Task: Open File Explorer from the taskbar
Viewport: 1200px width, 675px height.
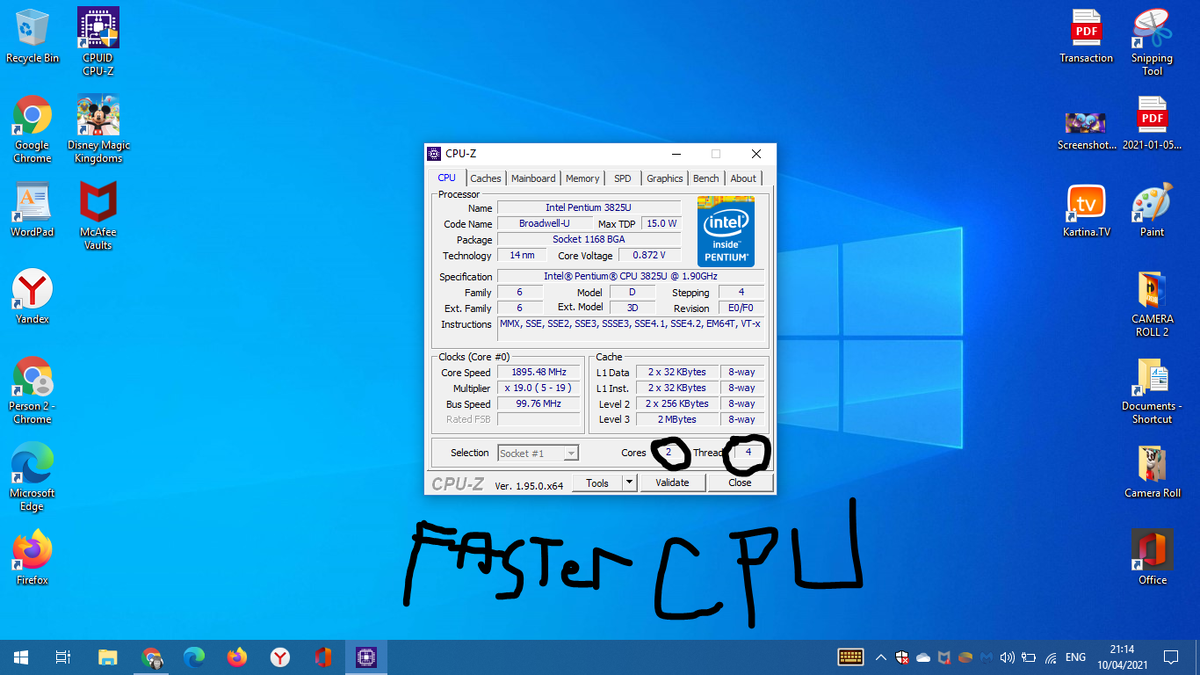Action: pyautogui.click(x=108, y=657)
